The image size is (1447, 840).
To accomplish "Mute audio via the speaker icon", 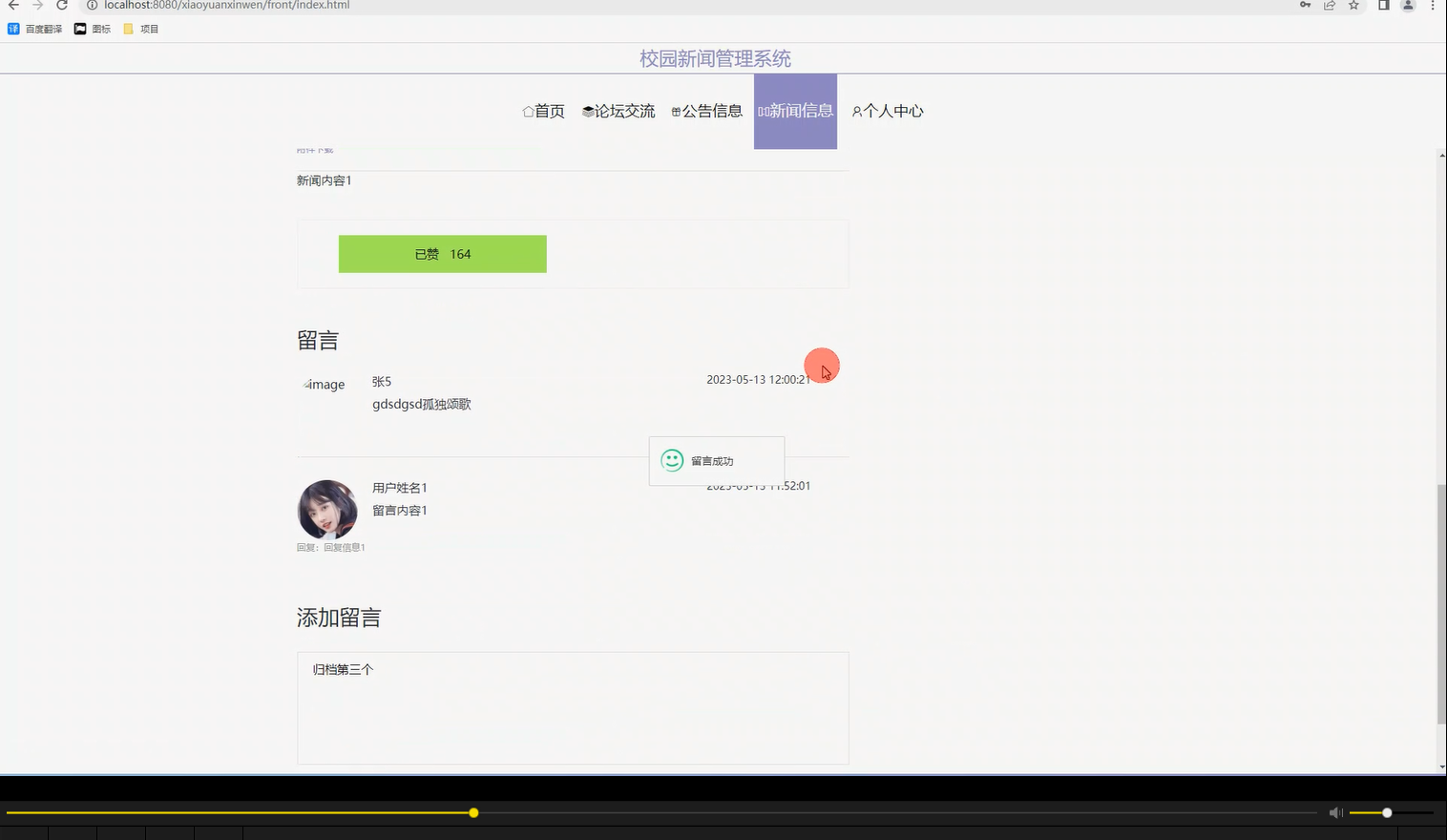I will (1335, 812).
